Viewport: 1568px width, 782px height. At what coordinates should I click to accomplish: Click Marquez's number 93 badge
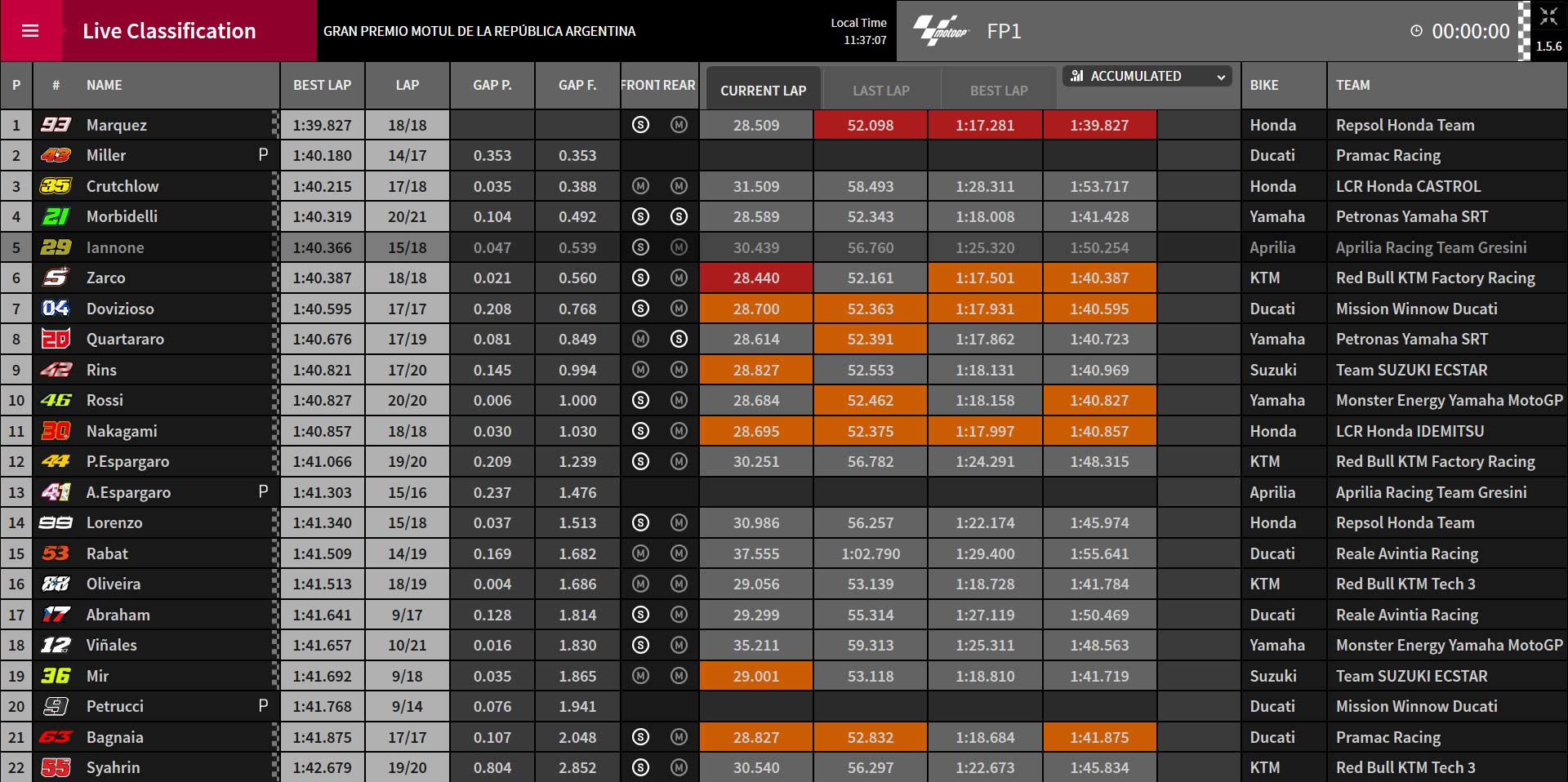[56, 125]
